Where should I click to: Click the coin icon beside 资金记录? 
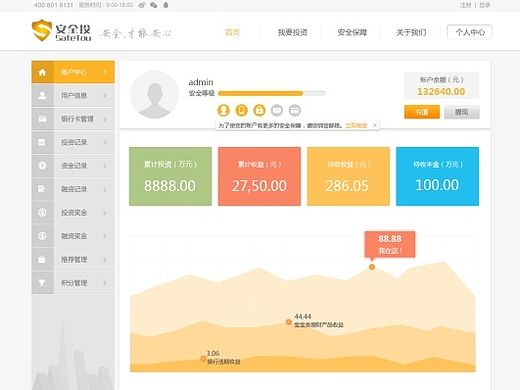(42, 166)
